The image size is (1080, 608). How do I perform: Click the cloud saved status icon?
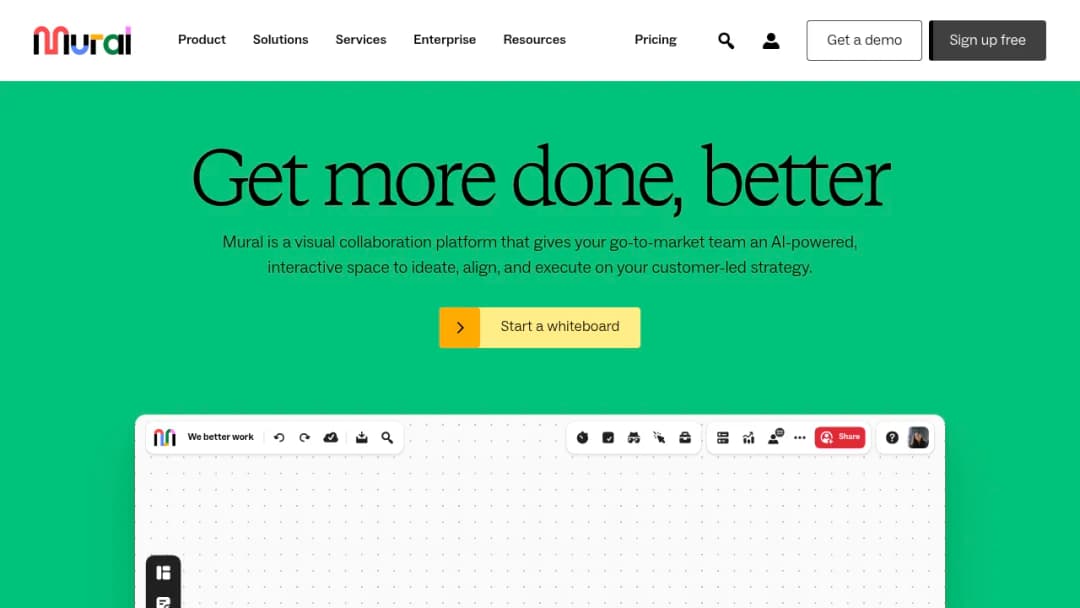(331, 437)
